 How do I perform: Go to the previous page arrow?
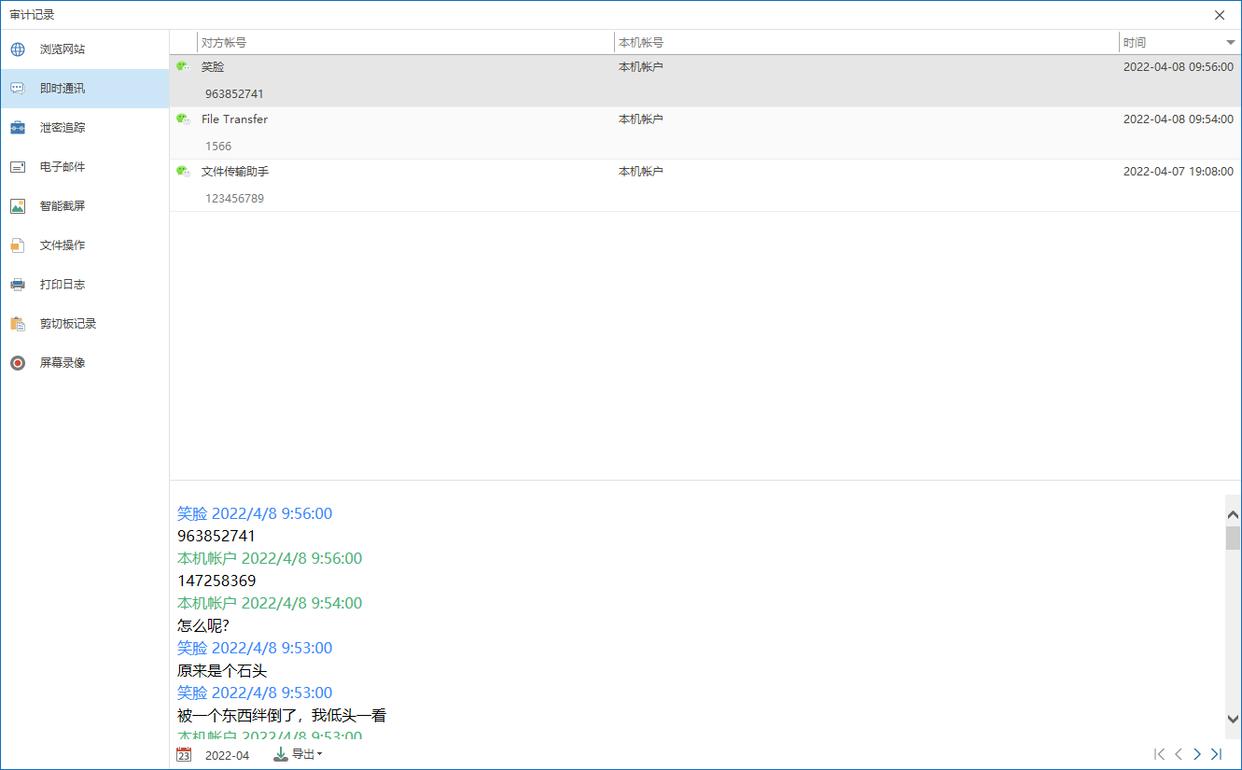pyautogui.click(x=1178, y=754)
